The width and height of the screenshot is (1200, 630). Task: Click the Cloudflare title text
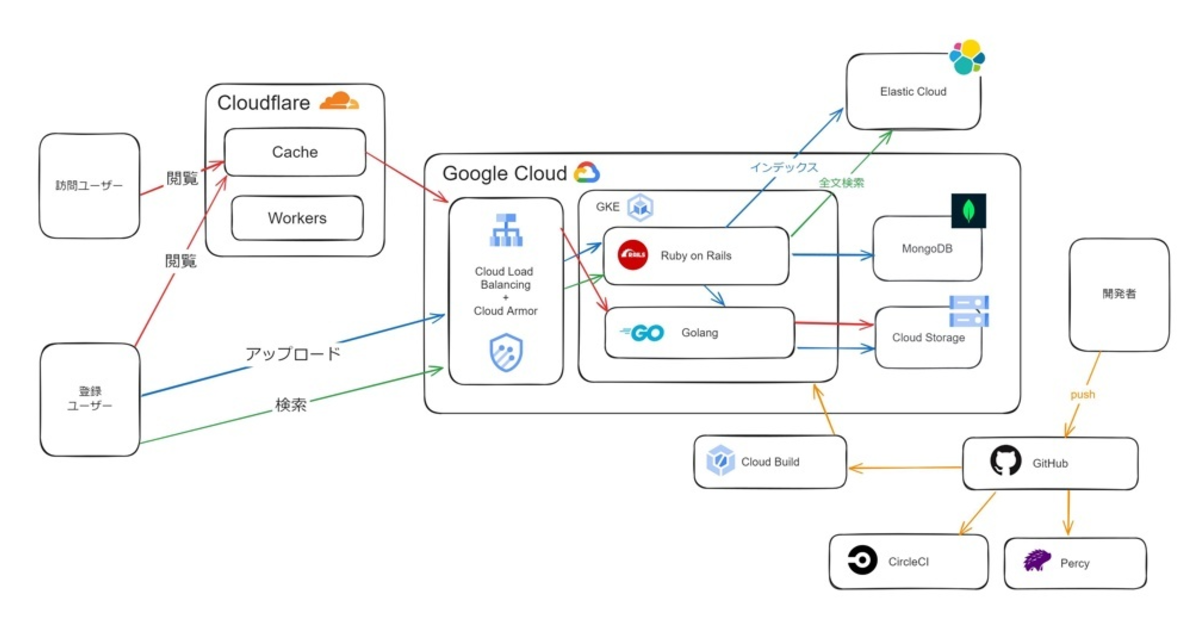click(x=265, y=102)
